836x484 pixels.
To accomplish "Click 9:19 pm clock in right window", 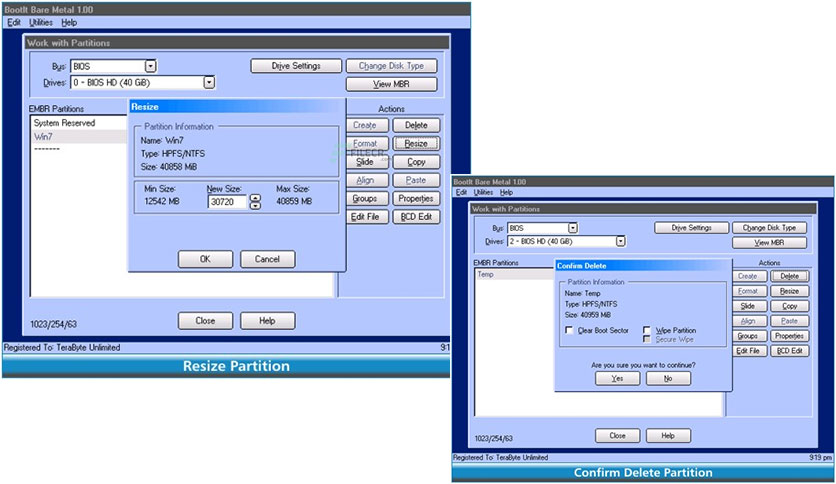I will pyautogui.click(x=820, y=457).
